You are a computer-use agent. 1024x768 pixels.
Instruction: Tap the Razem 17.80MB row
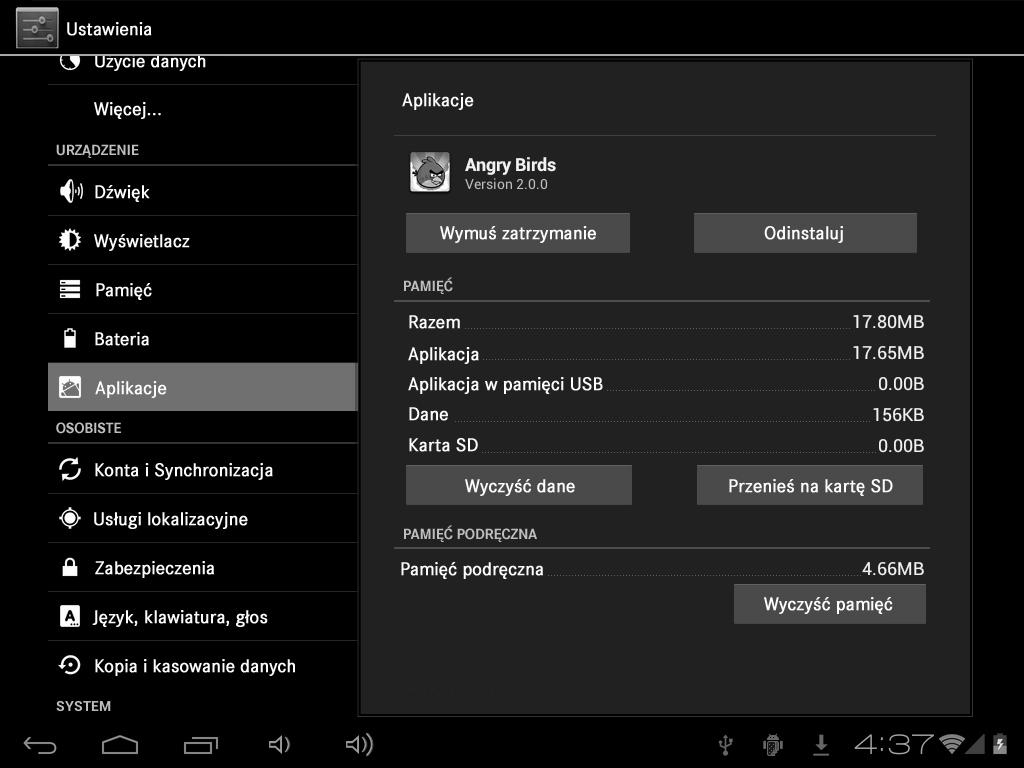665,322
